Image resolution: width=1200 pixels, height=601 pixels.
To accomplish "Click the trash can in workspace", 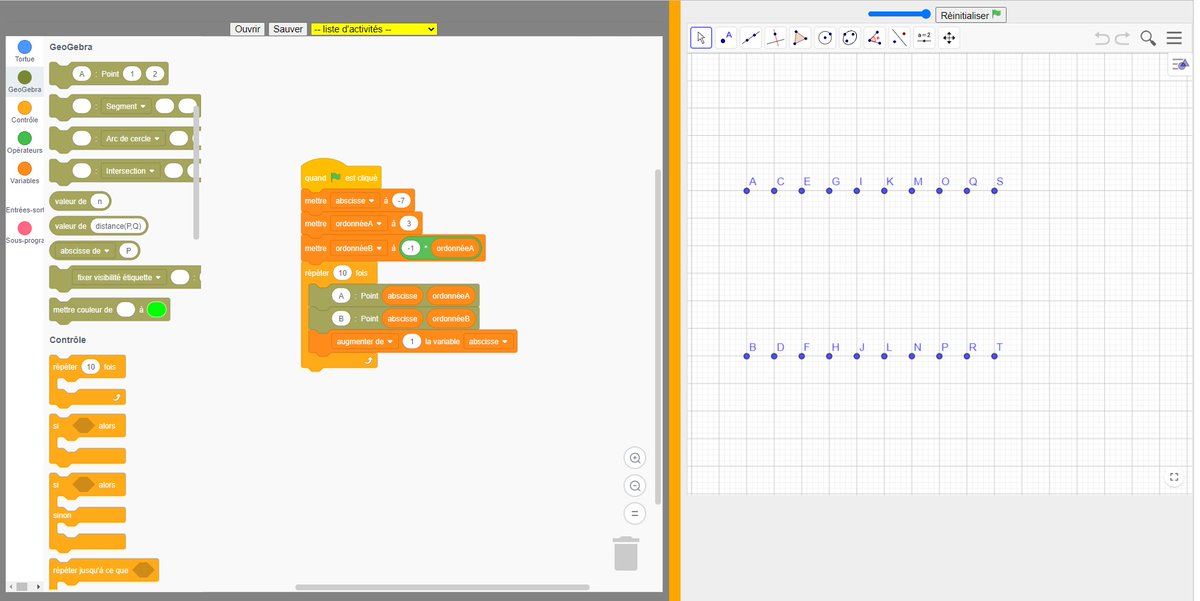I will click(626, 553).
